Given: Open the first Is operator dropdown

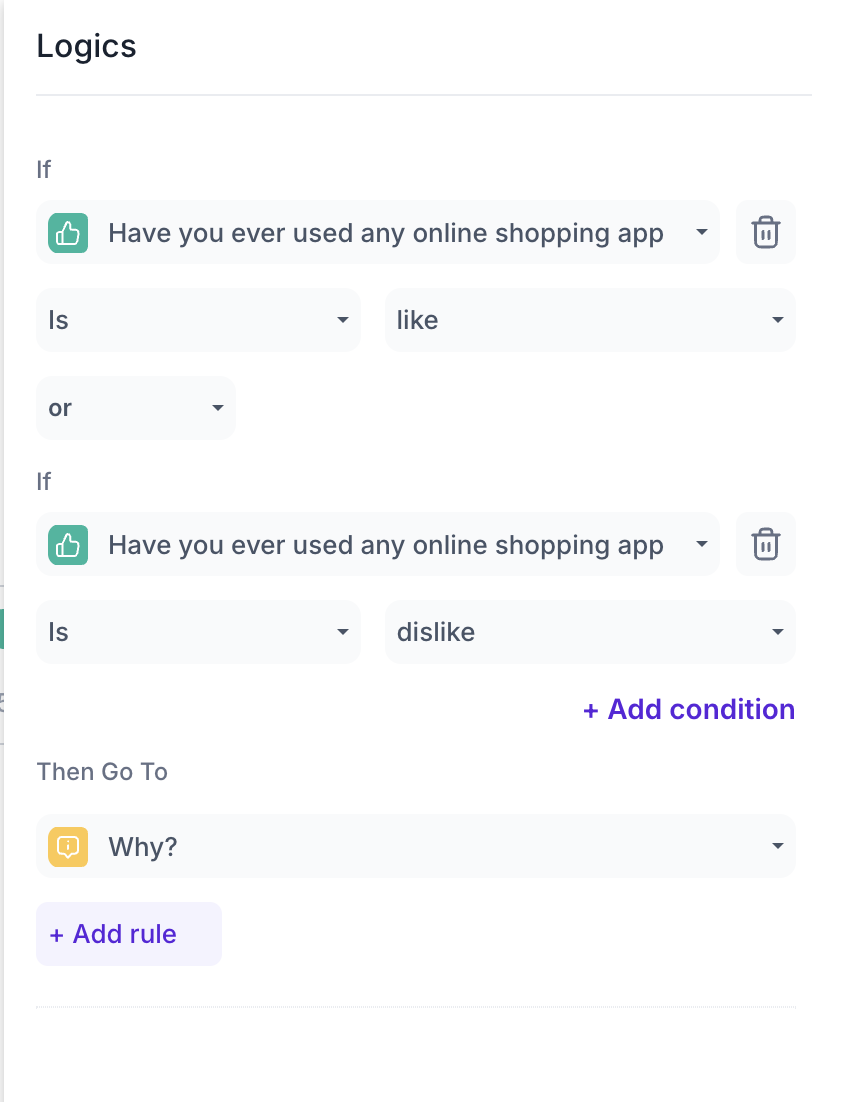Looking at the screenshot, I should coord(198,320).
